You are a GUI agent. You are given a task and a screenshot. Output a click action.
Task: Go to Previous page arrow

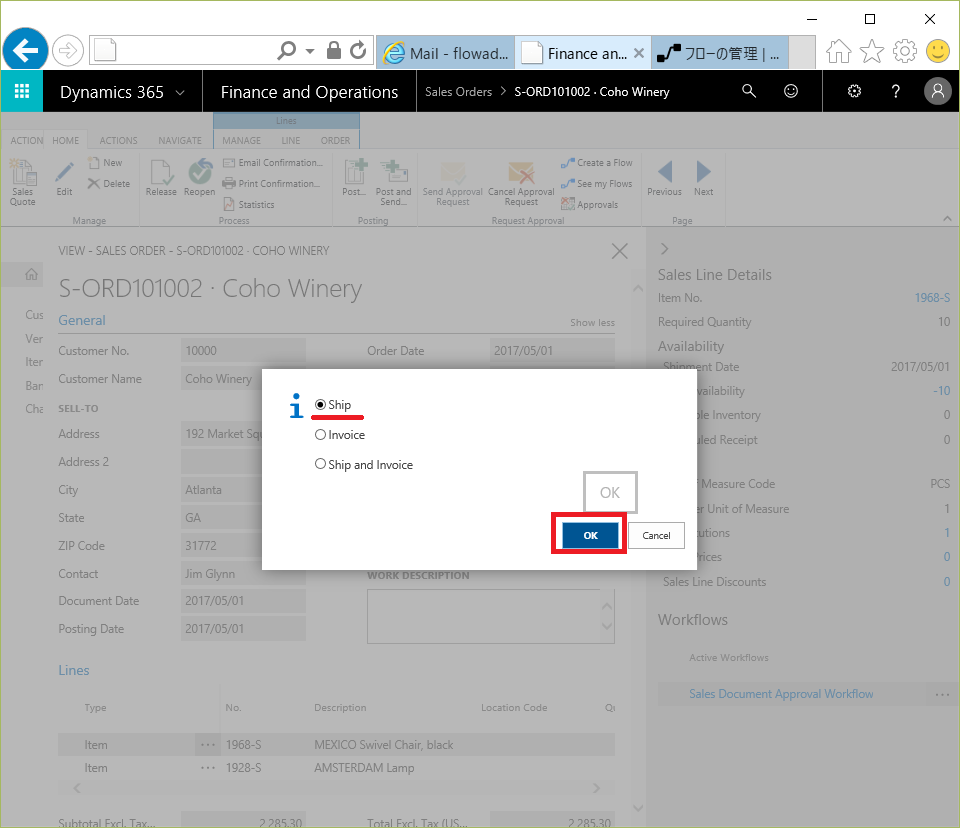[x=664, y=178]
